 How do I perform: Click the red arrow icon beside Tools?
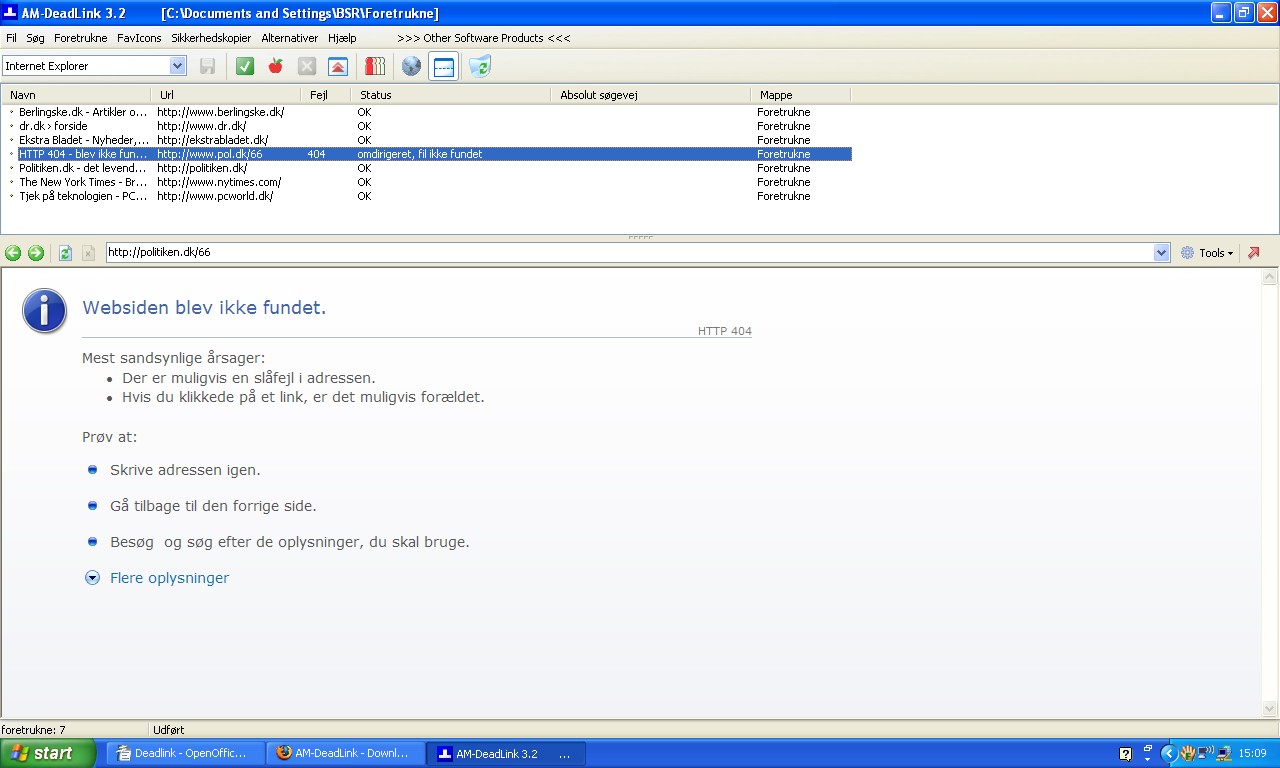[x=1254, y=253]
